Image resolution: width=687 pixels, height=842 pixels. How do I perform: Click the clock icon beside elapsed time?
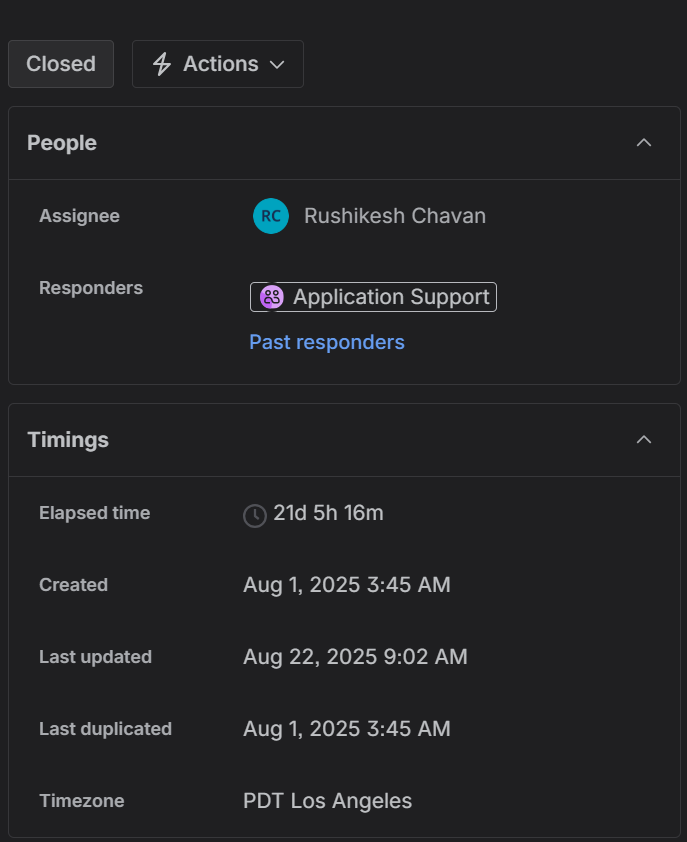tap(255, 515)
